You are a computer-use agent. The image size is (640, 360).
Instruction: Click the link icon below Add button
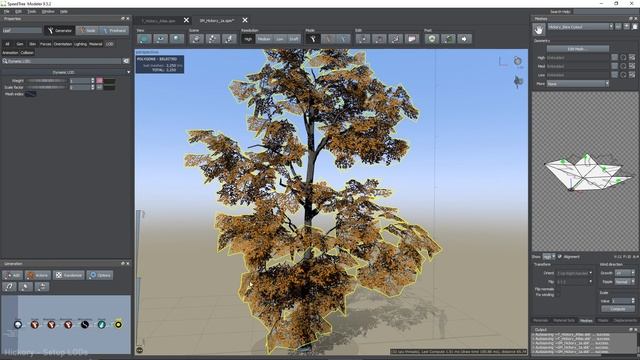9,287
